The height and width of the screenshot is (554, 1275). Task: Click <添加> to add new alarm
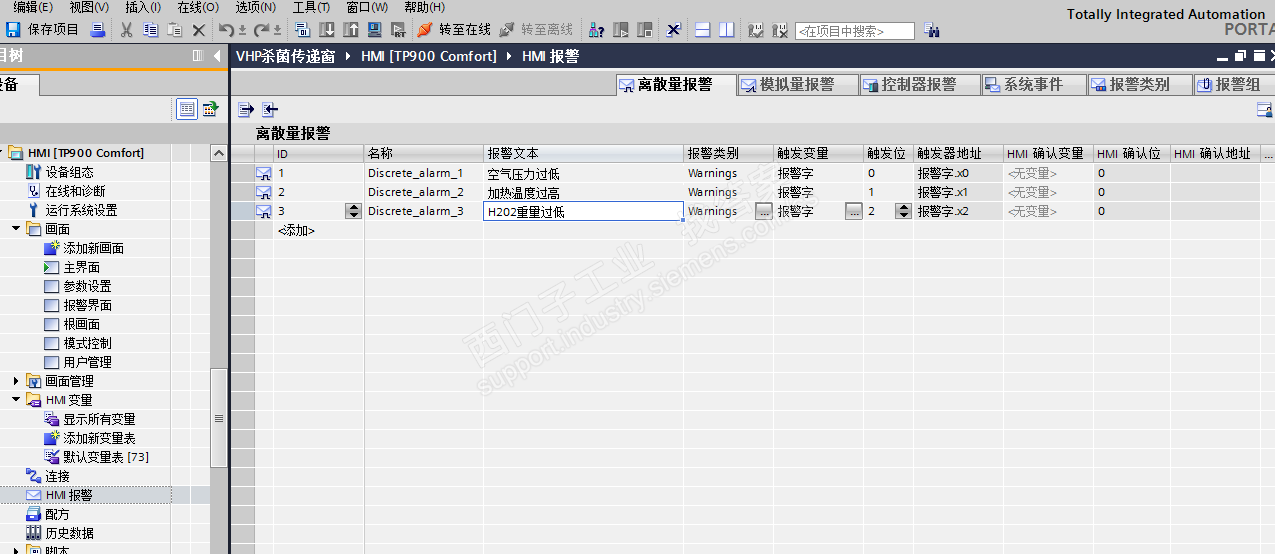coord(296,230)
